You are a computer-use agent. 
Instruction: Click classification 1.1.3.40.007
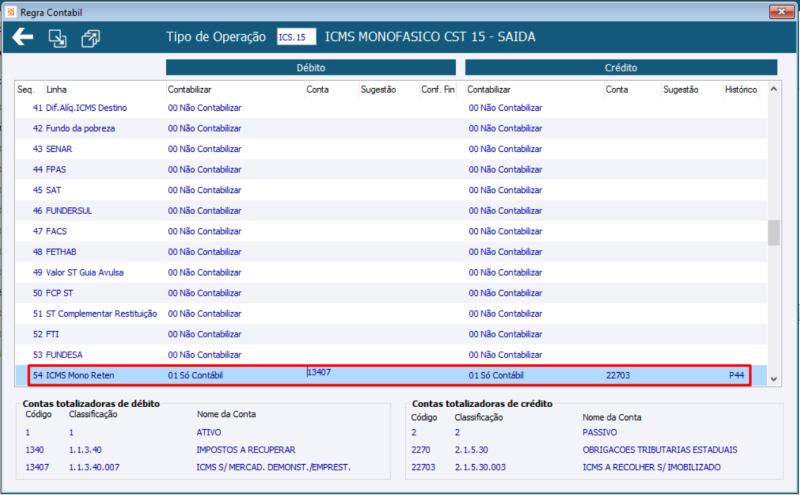(94, 467)
